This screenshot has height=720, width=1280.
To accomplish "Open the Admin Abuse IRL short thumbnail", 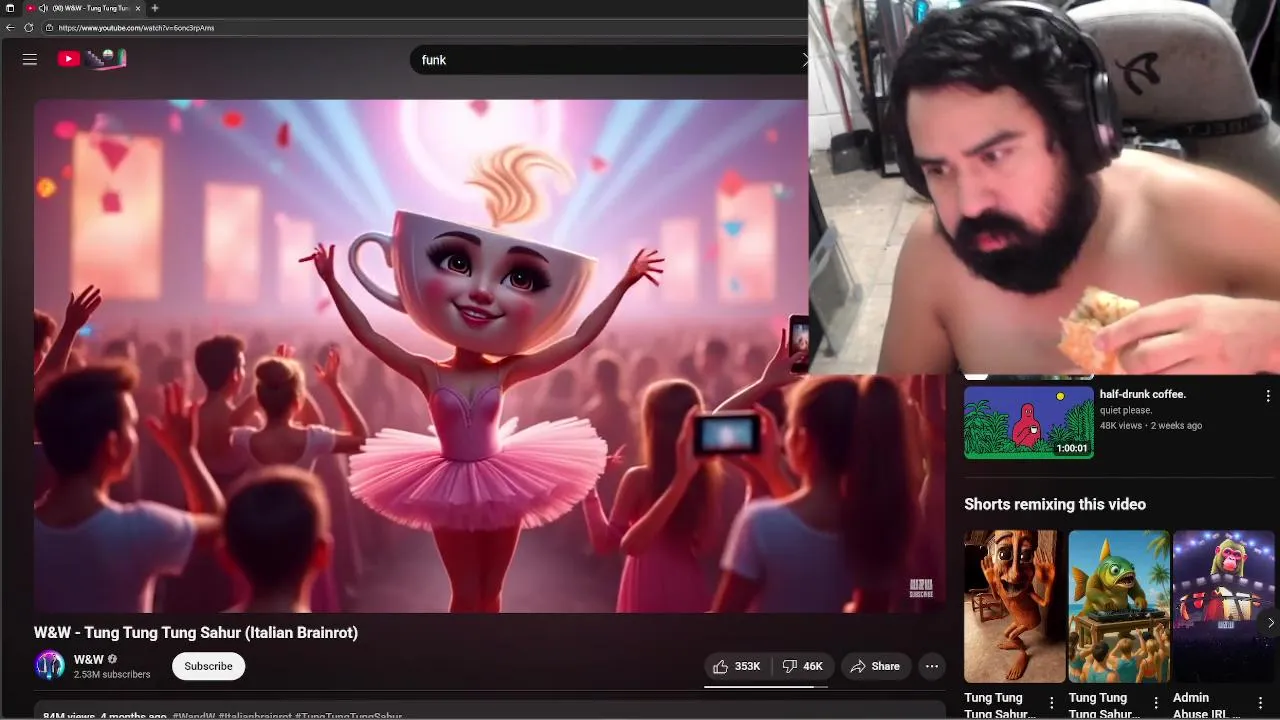I will pos(1224,606).
